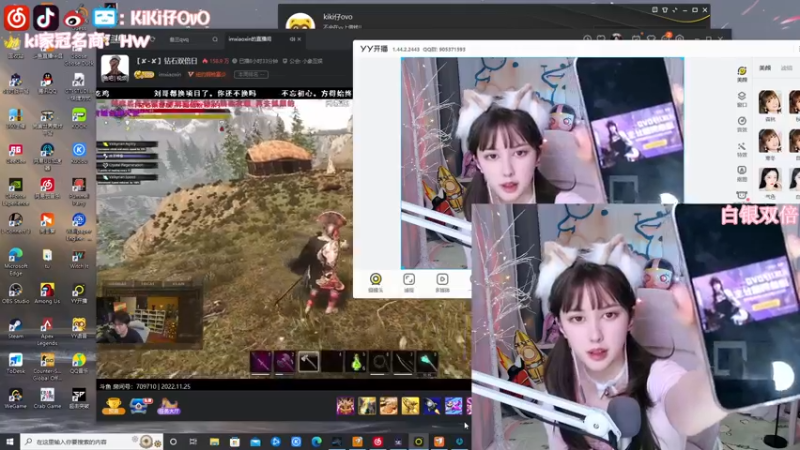Open the red NetEase Cloud Music desktop shortcut
Image resolution: width=800 pixels, height=450 pixels.
coord(47,185)
